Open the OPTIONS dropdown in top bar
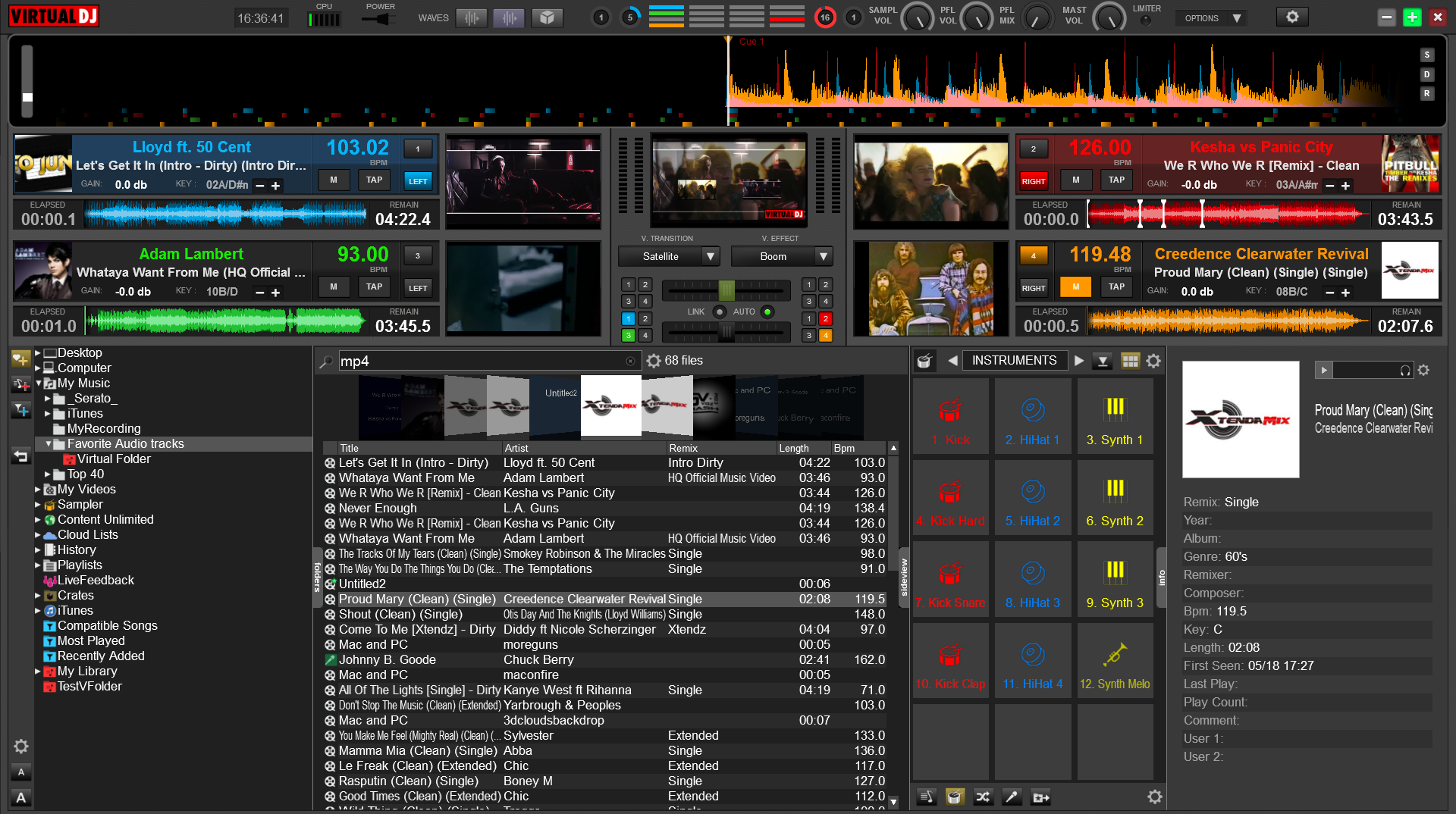This screenshot has height=814, width=1456. [1211, 18]
